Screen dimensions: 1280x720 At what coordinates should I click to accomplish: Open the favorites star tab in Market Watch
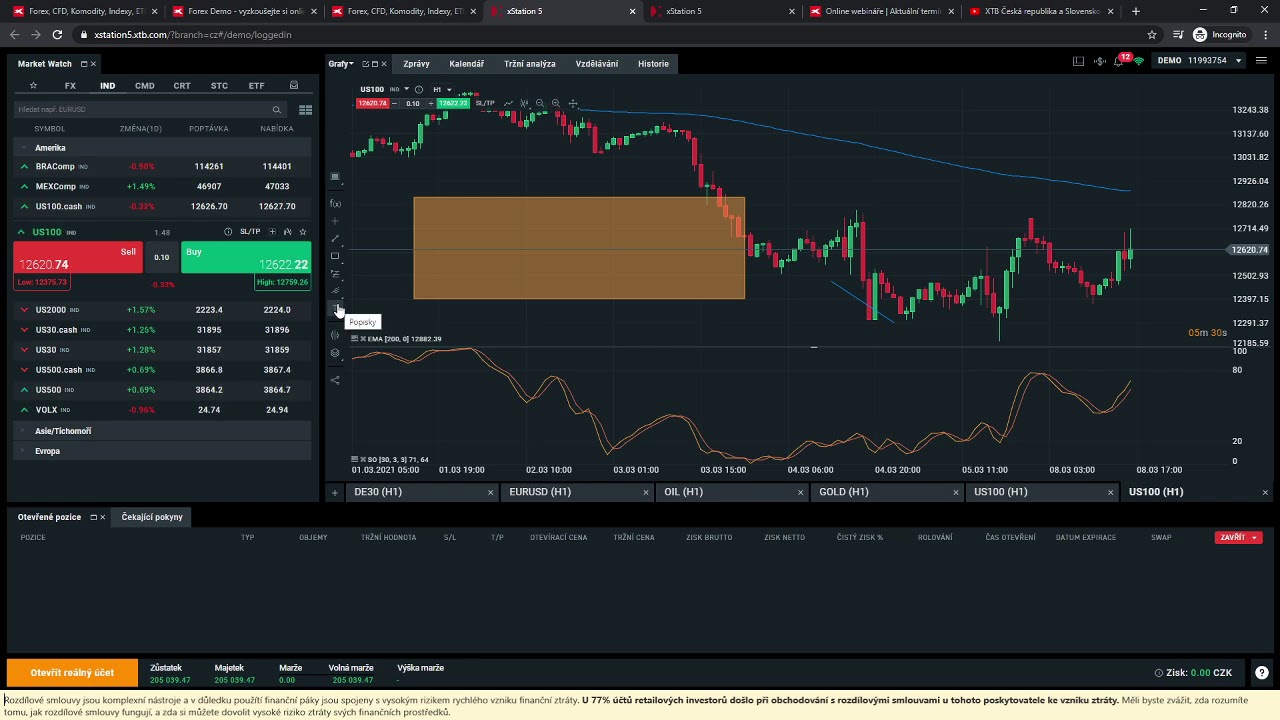33,86
